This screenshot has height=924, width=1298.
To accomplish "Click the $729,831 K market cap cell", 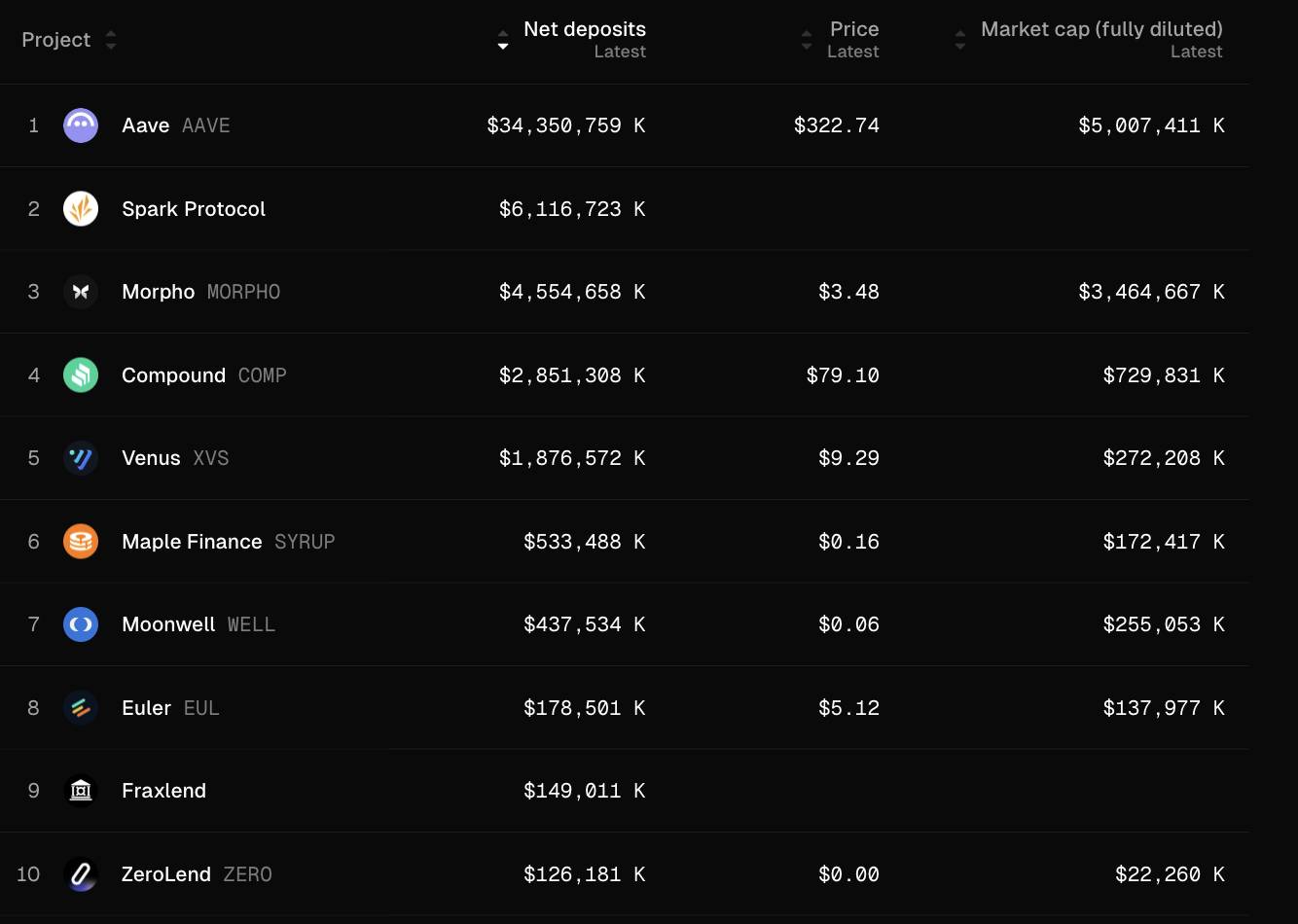I will (x=1164, y=375).
